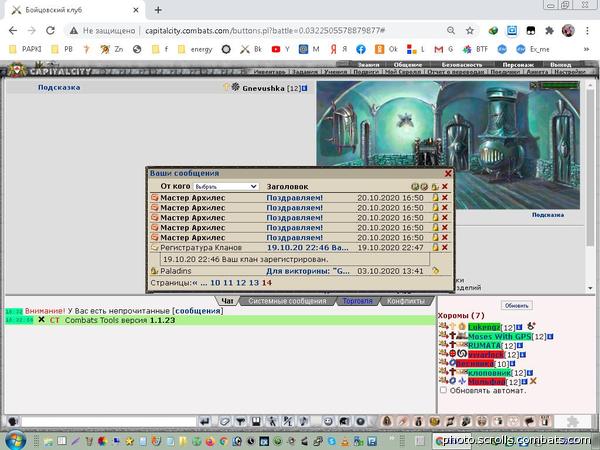Click info icon next to Moses With GPS
This screenshot has height=450, width=600.
(x=550, y=337)
